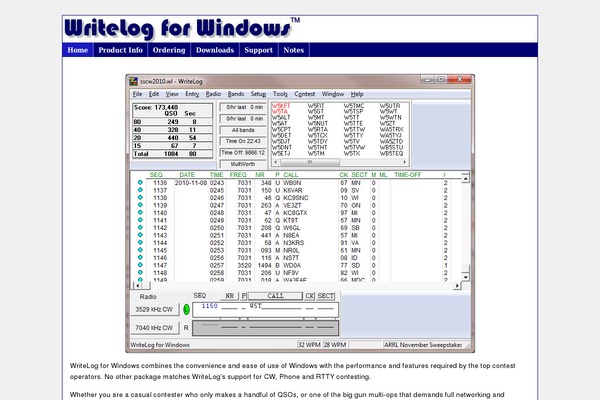The height and width of the screenshot is (400, 600).
Task: Click the log list's left scroll arrow
Action: pos(137,286)
